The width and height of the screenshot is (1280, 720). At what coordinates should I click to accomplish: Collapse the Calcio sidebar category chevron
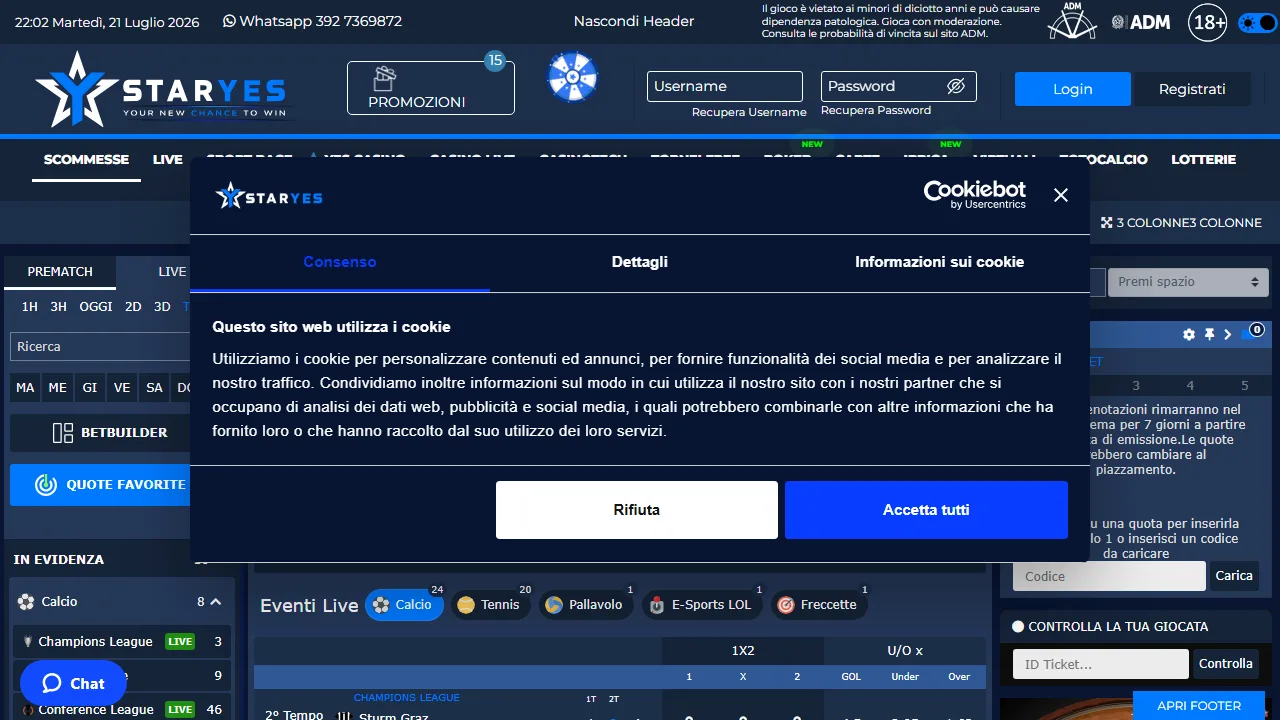pos(215,602)
